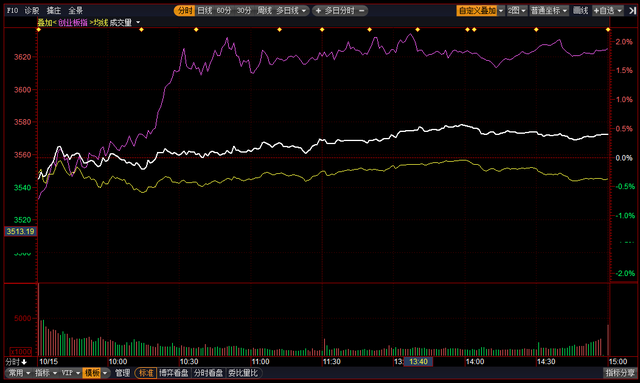Switch to the 日线 daily chart tab
The height and width of the screenshot is (383, 640).
(204, 11)
